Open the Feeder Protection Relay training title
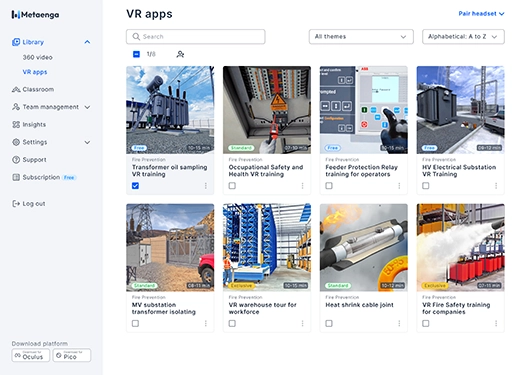The image size is (528, 375). point(361,171)
